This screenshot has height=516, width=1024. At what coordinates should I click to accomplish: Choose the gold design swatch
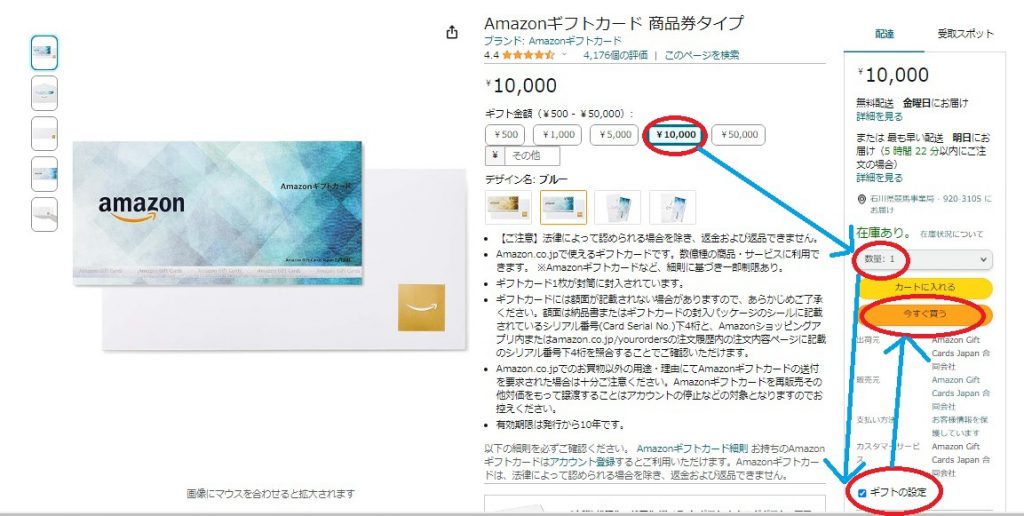pyautogui.click(x=509, y=207)
